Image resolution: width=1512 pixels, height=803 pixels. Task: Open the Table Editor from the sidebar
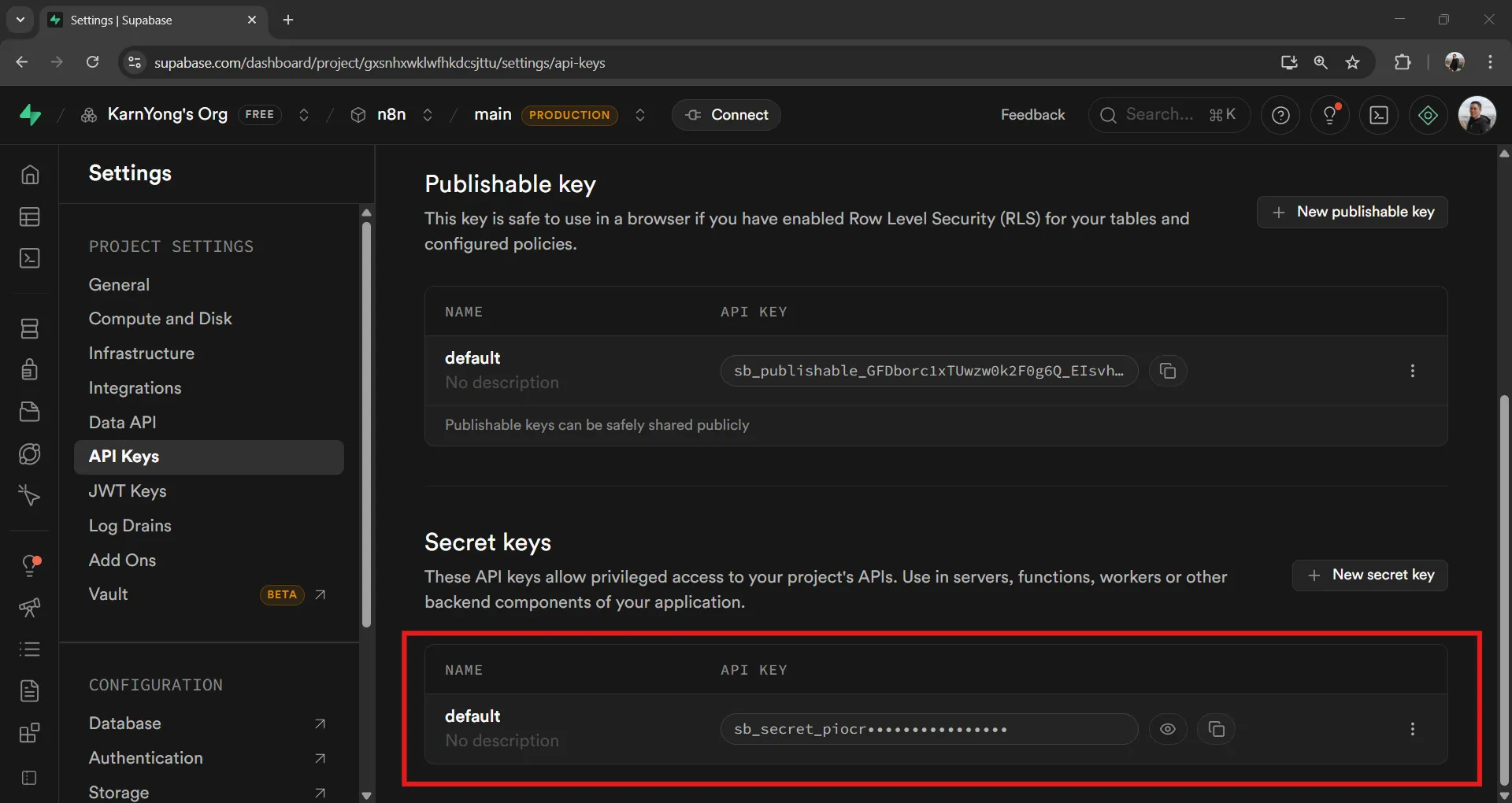point(30,217)
